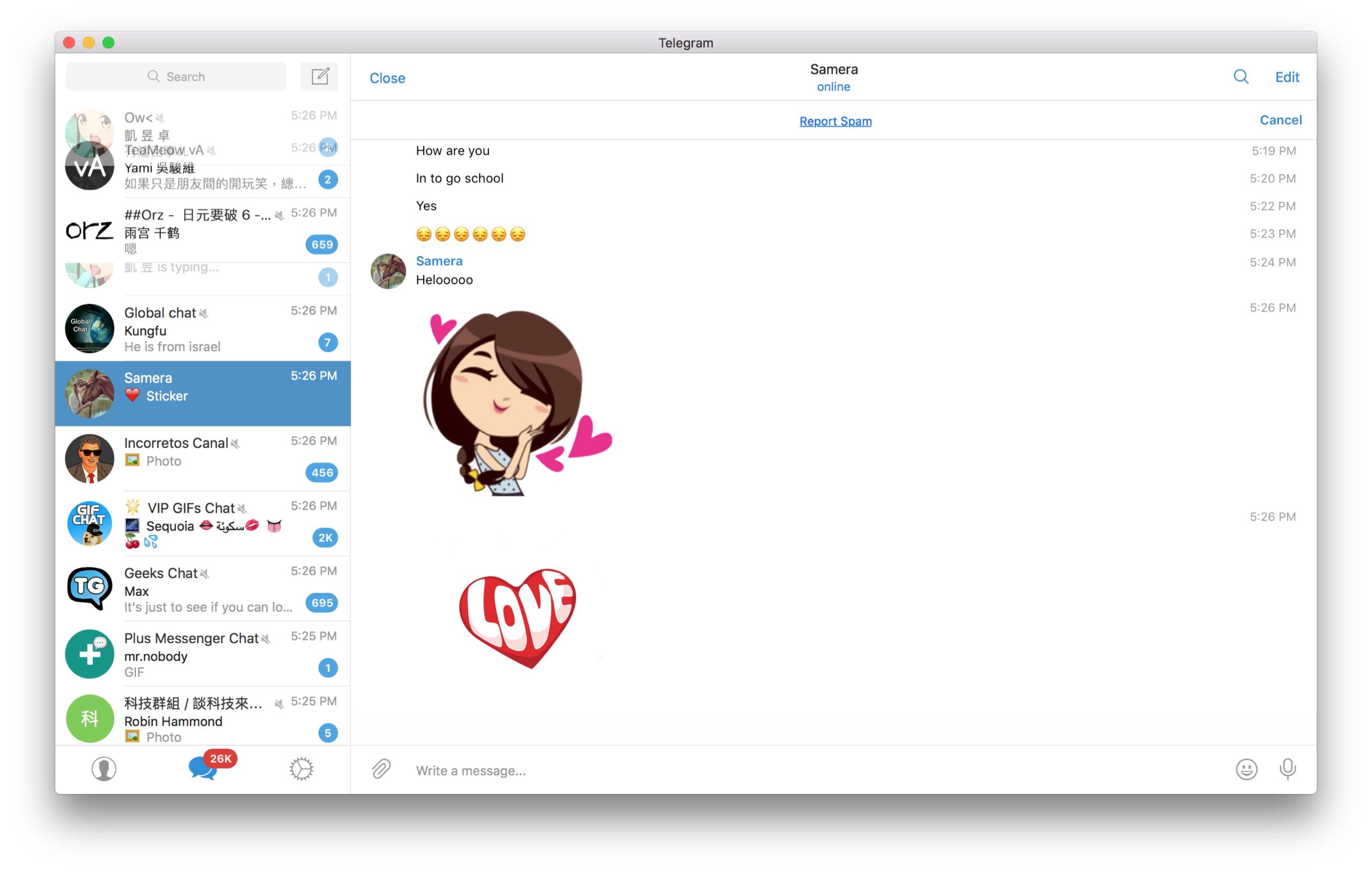The width and height of the screenshot is (1372, 873).
Task: Click the green 科 avatar
Action: coord(90,719)
